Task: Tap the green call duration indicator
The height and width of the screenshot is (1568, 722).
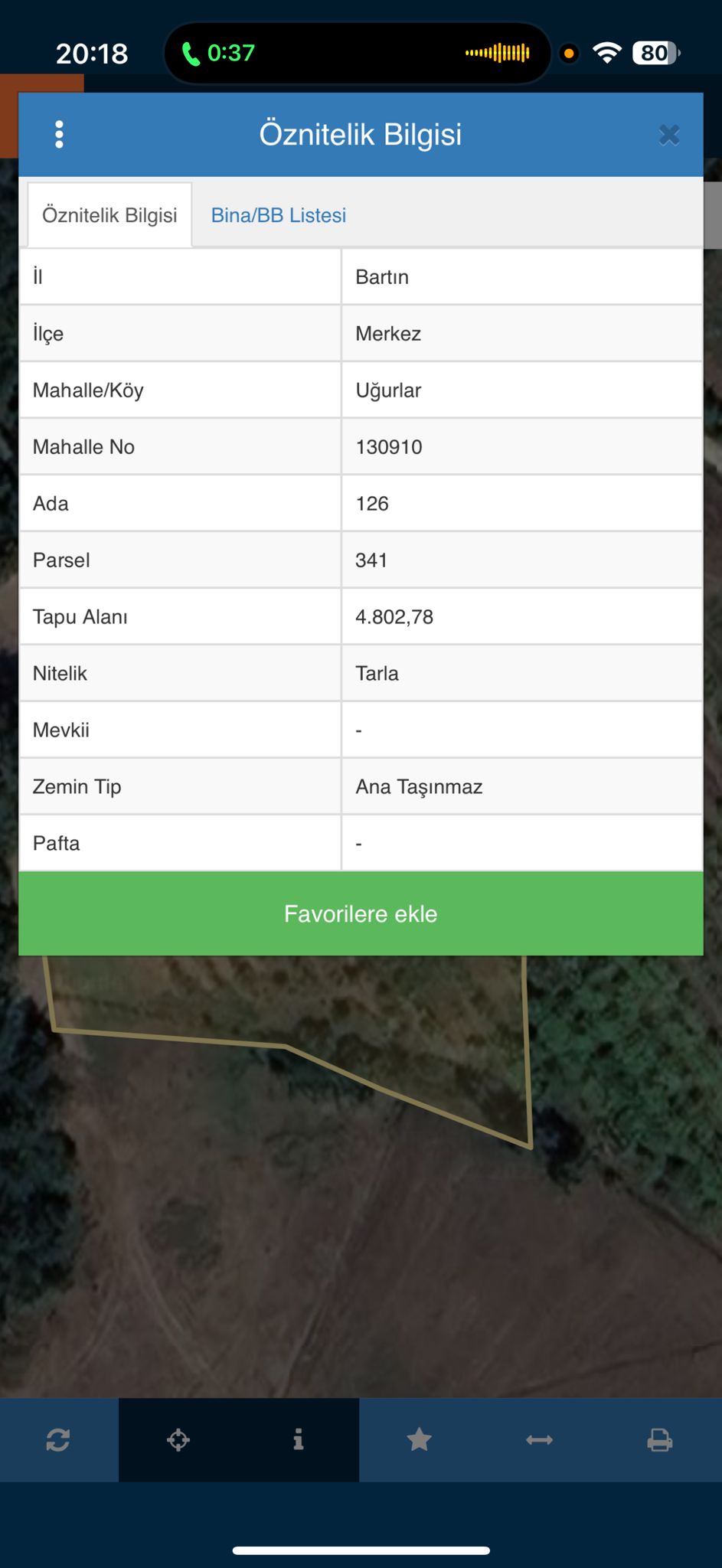Action: (218, 53)
